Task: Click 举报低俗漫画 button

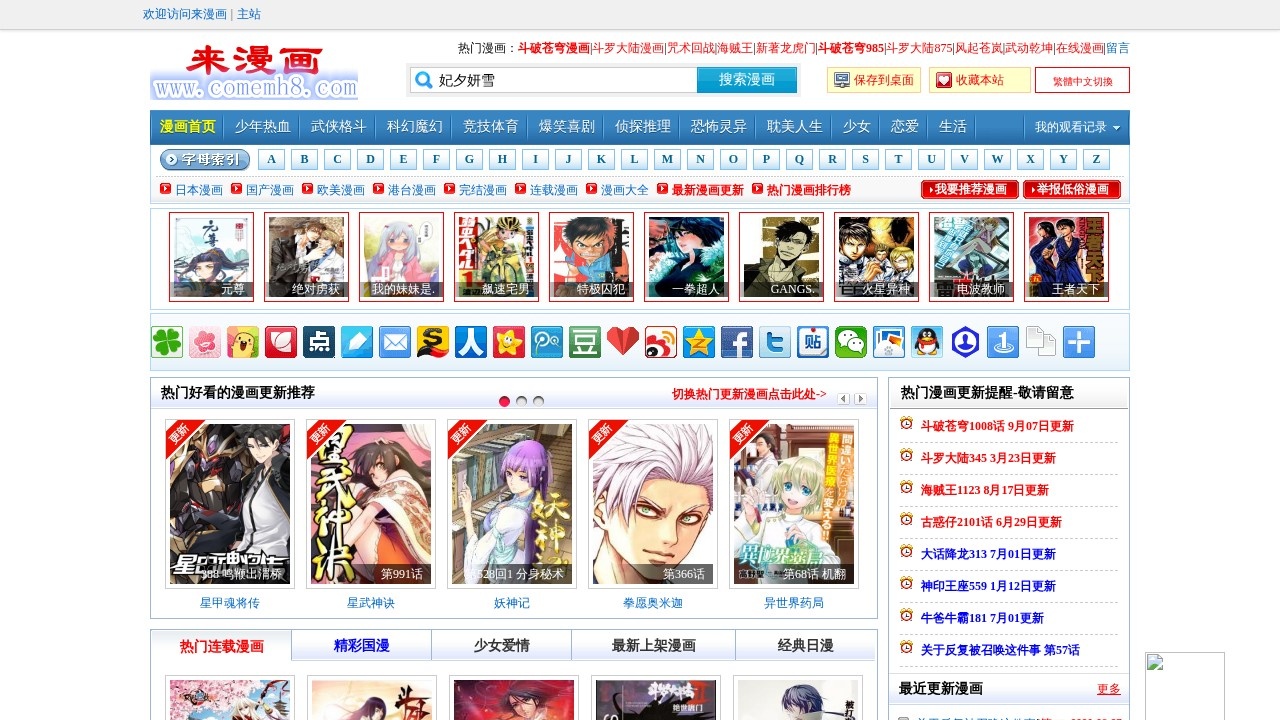Action: click(x=1072, y=189)
